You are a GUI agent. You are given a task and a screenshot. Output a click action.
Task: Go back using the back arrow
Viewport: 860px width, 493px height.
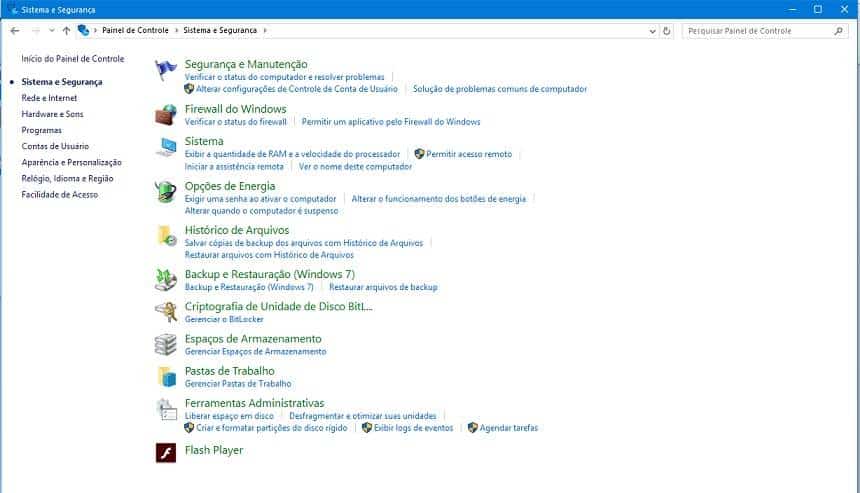[x=15, y=31]
